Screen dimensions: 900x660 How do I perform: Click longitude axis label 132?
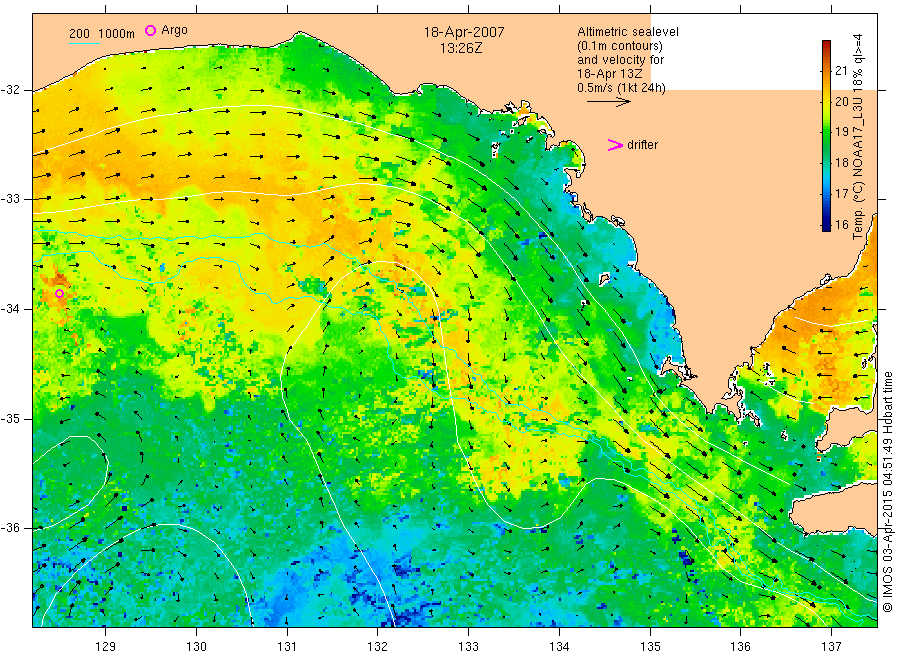click(x=378, y=647)
